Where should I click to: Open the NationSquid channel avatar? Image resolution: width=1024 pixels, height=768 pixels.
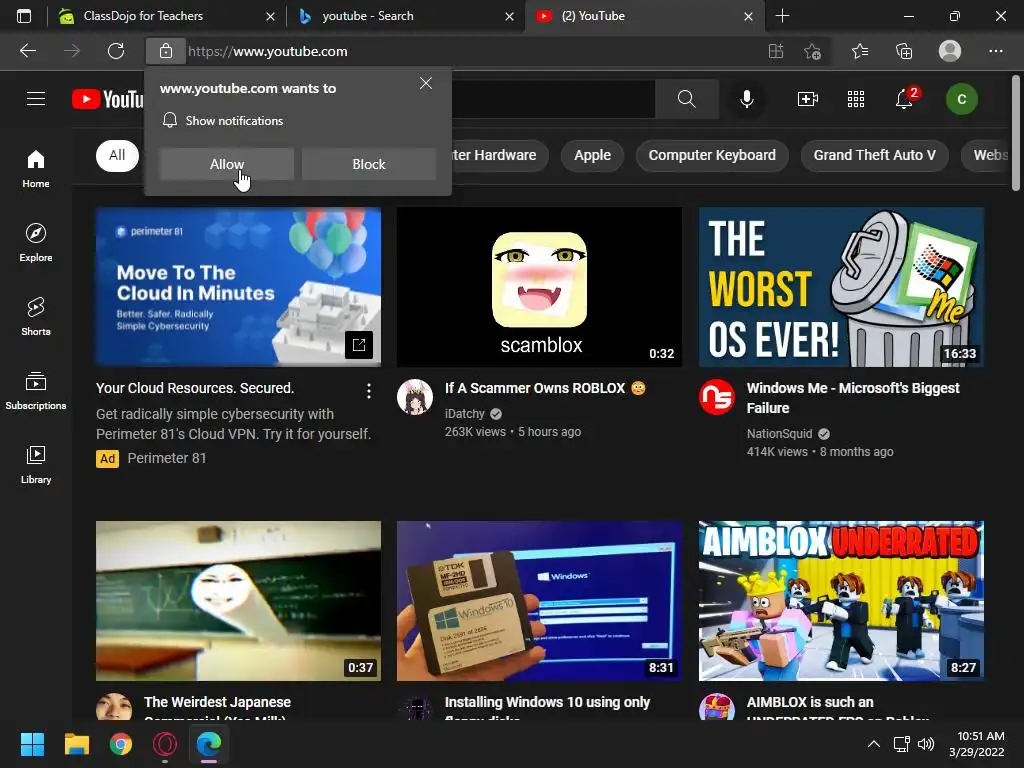pyautogui.click(x=716, y=396)
